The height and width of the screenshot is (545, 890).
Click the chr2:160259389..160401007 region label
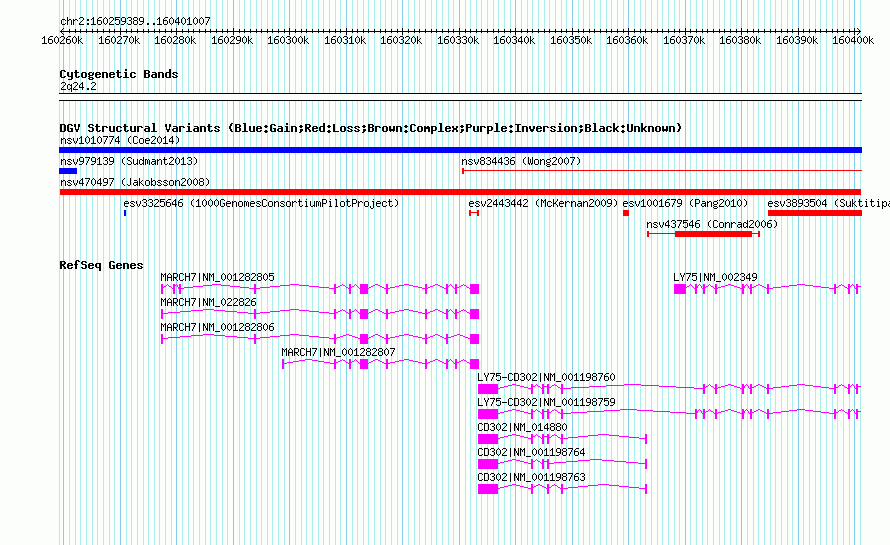coord(135,21)
